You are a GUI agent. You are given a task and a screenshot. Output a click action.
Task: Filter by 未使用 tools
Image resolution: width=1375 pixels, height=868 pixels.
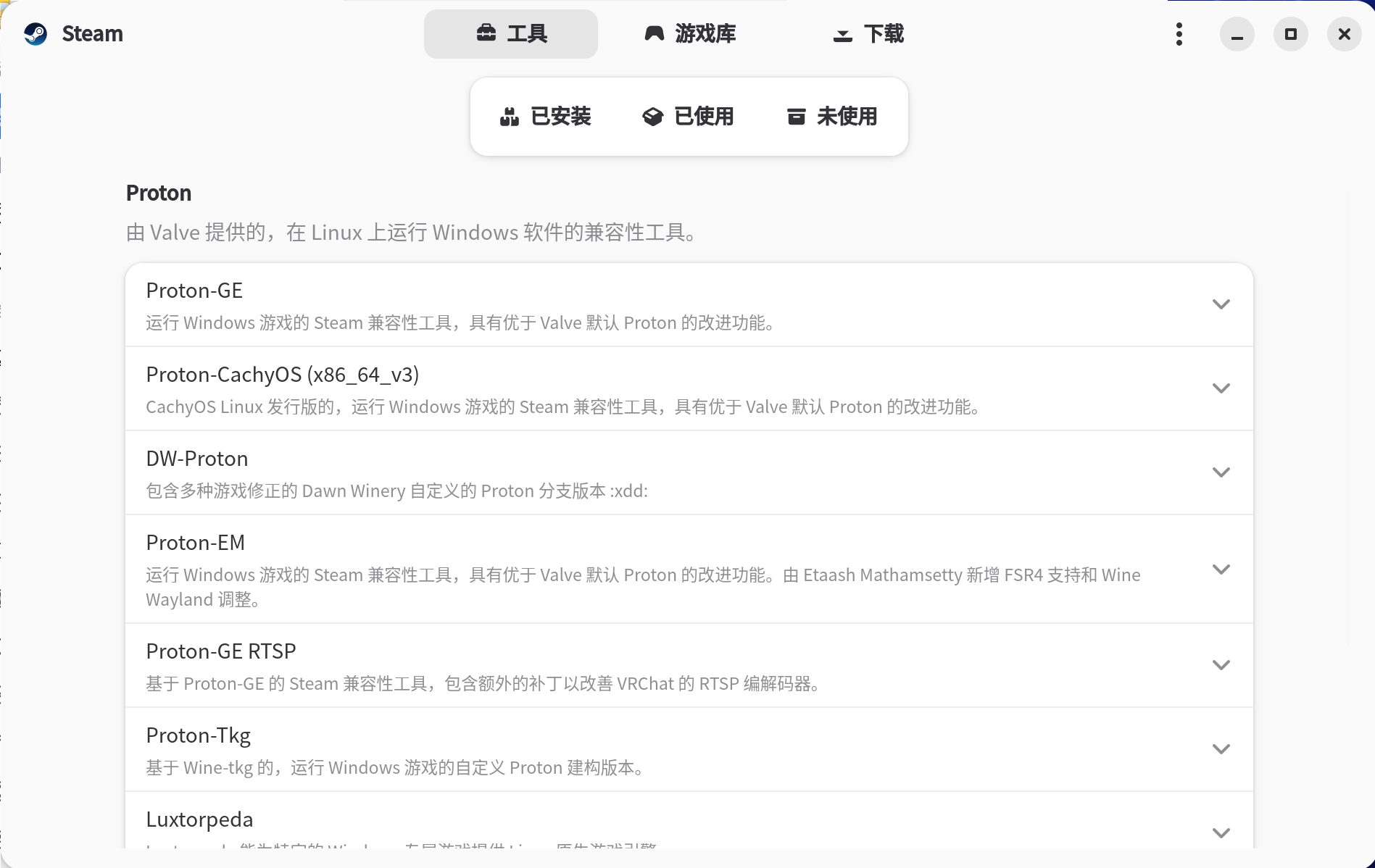[x=832, y=117]
